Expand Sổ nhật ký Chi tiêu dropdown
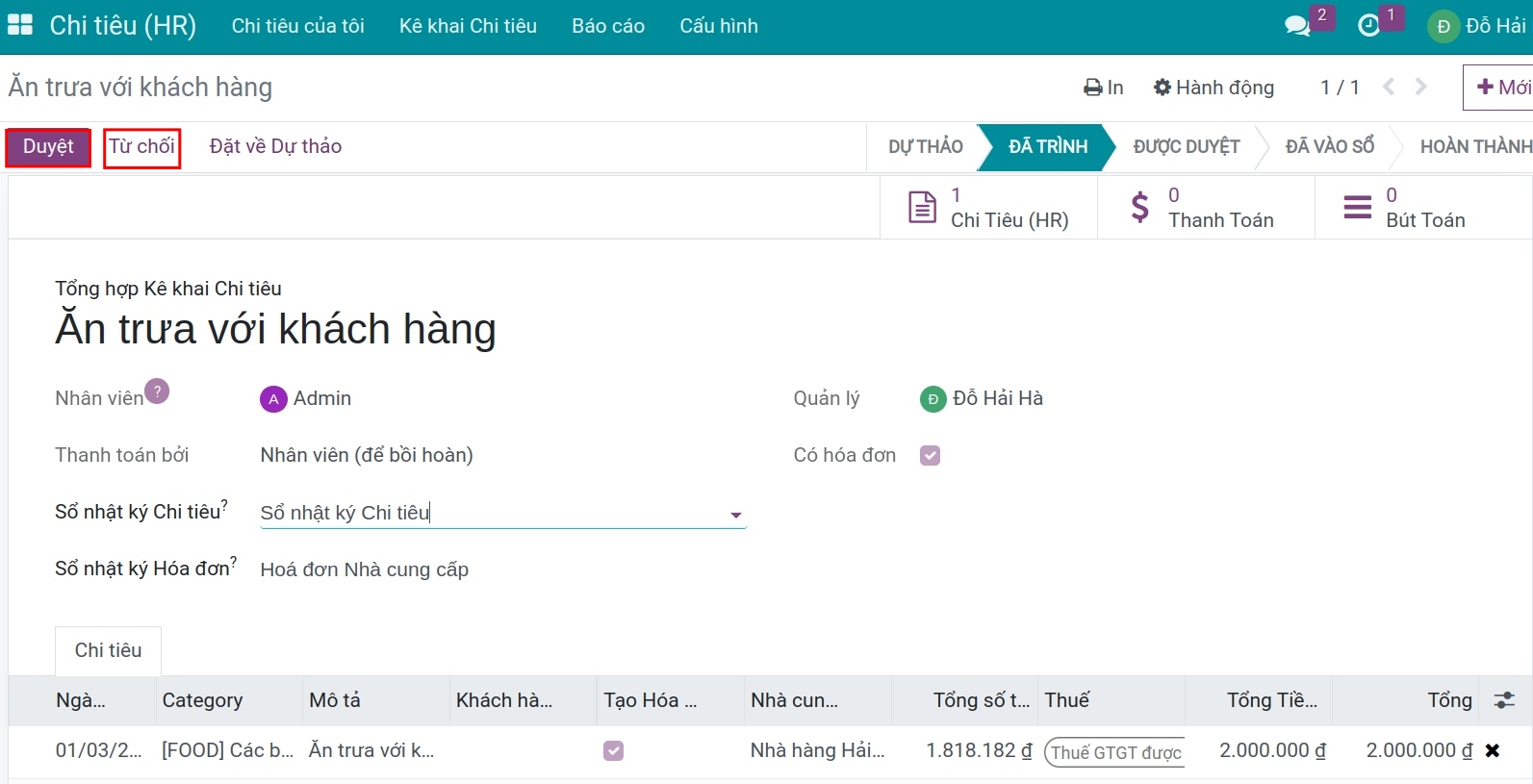This screenshot has width=1533, height=784. click(x=736, y=515)
